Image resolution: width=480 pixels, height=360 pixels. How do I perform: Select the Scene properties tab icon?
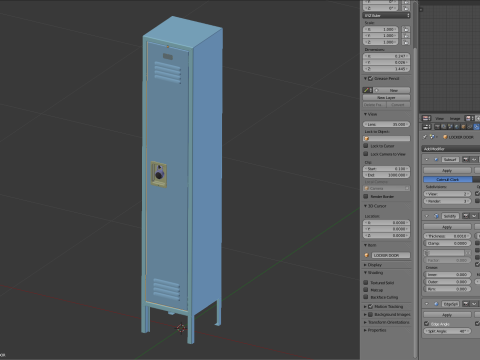point(450,127)
